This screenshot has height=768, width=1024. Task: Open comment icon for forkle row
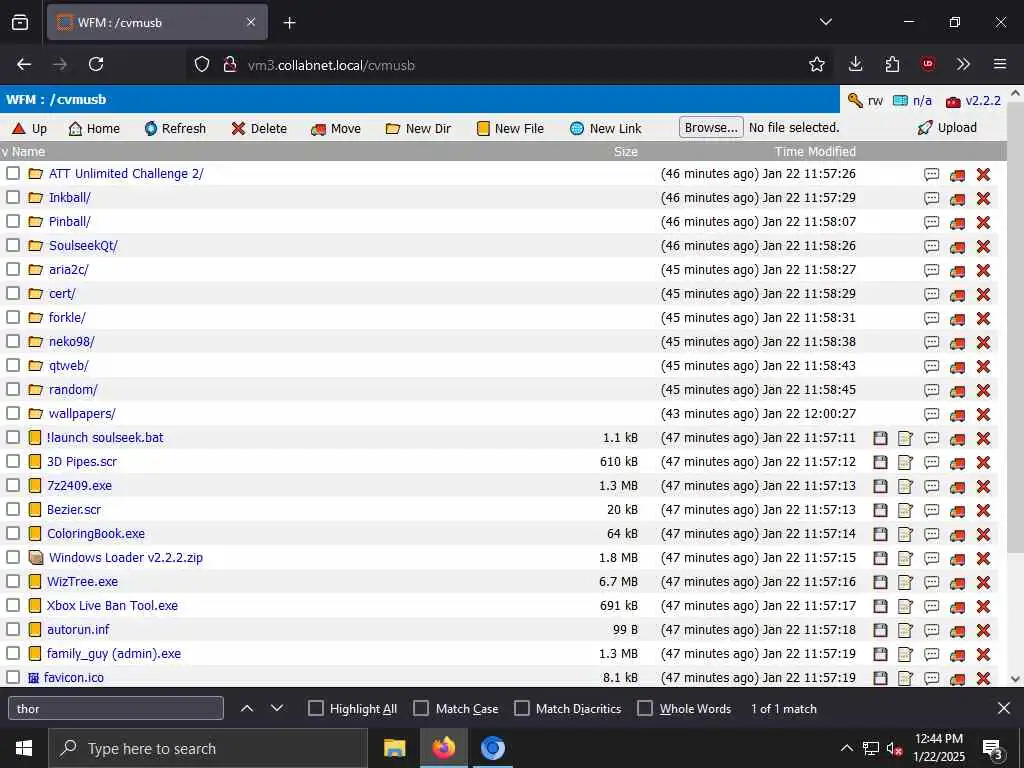click(x=931, y=318)
